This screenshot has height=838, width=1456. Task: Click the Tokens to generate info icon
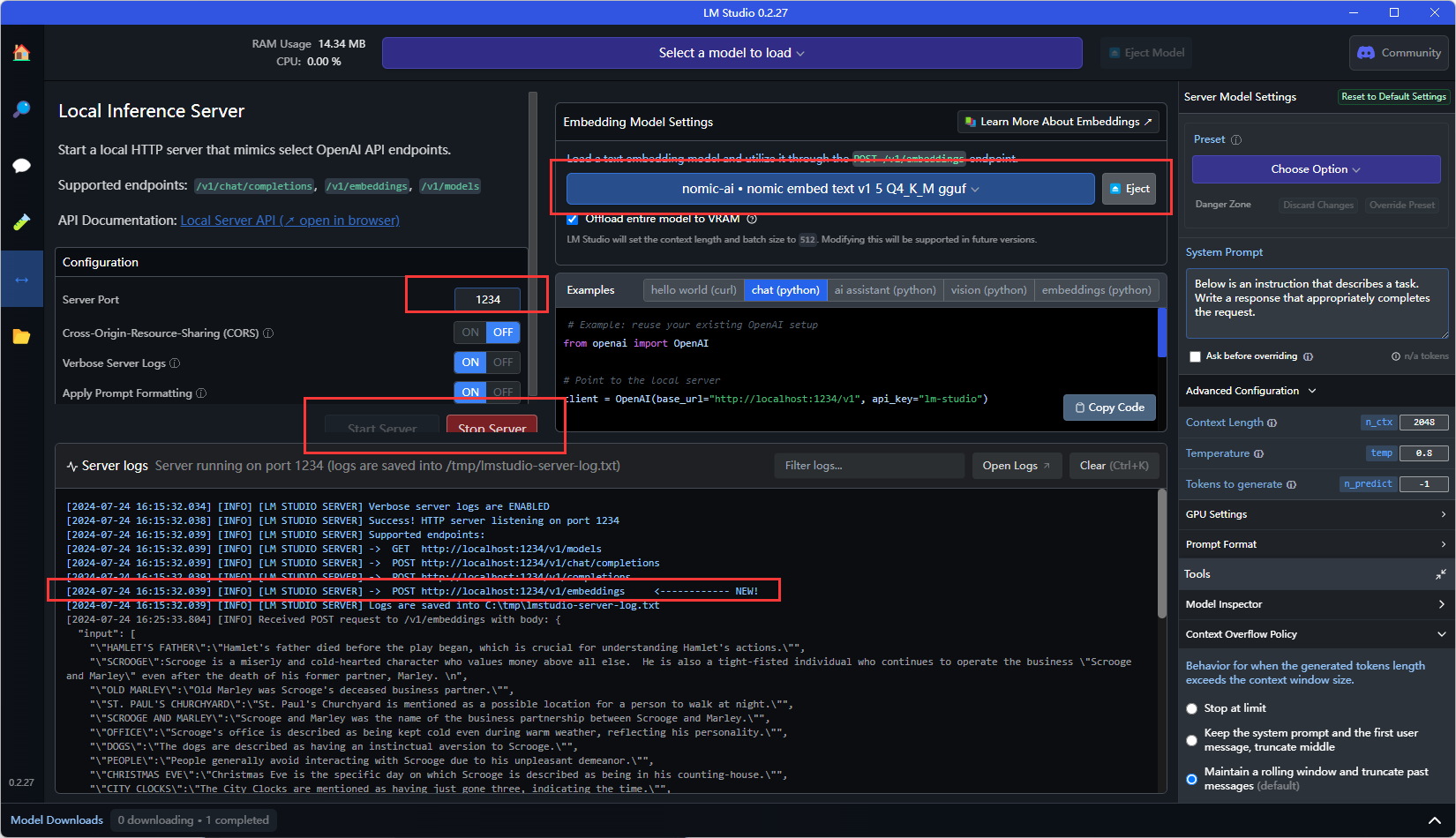1291,484
